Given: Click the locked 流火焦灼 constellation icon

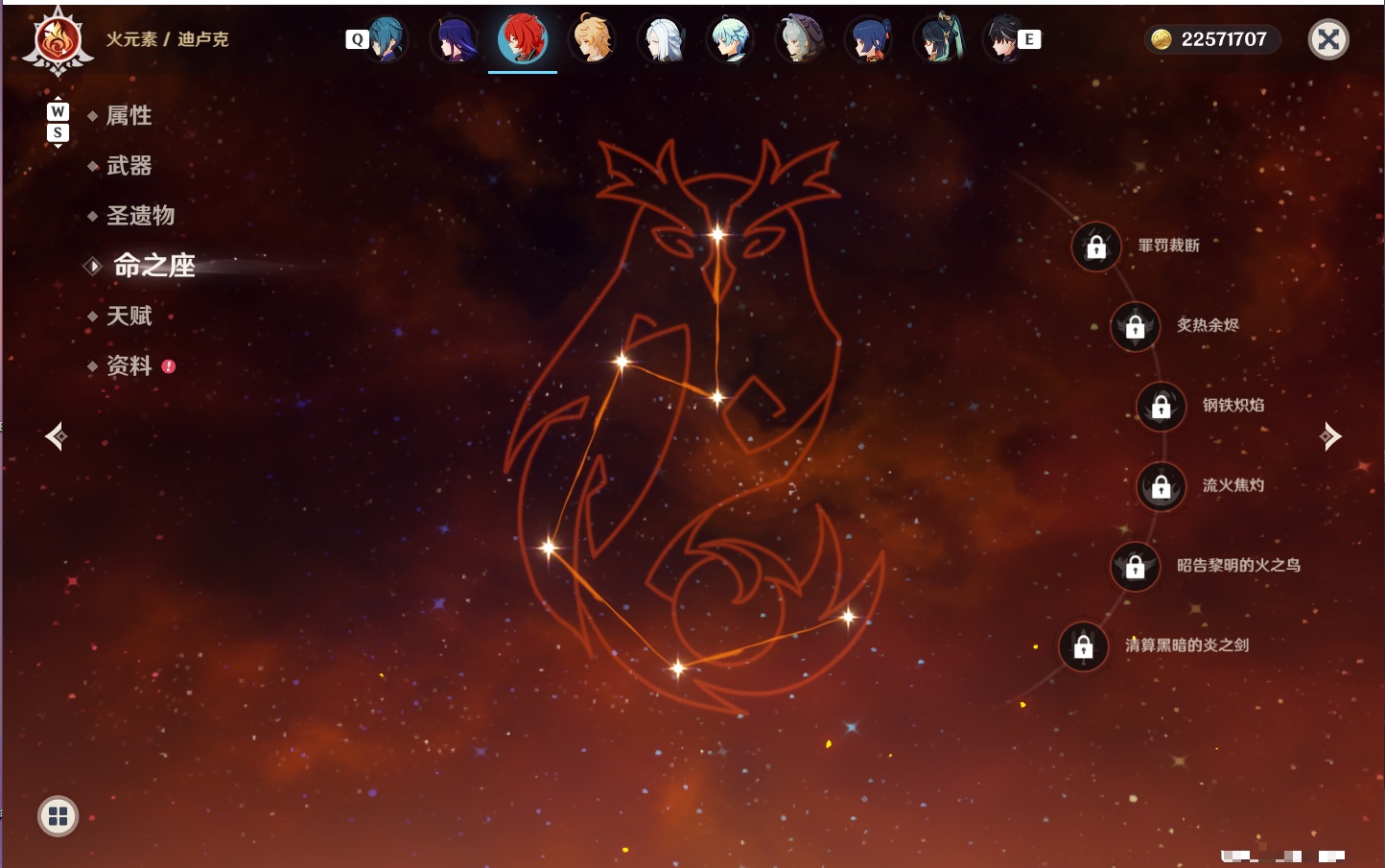Looking at the screenshot, I should [x=1162, y=487].
